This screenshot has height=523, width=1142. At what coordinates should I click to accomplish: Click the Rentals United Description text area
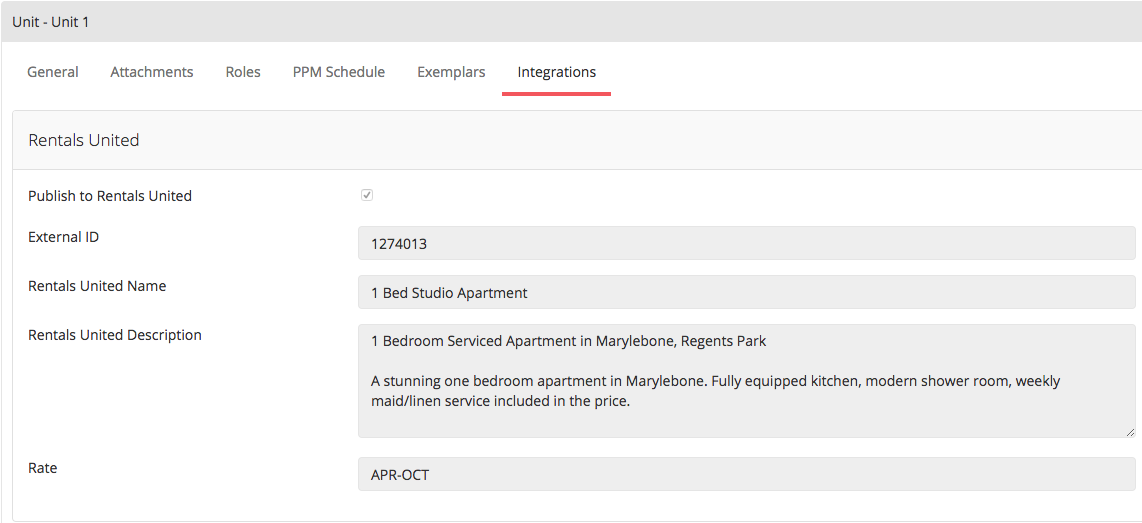(747, 381)
